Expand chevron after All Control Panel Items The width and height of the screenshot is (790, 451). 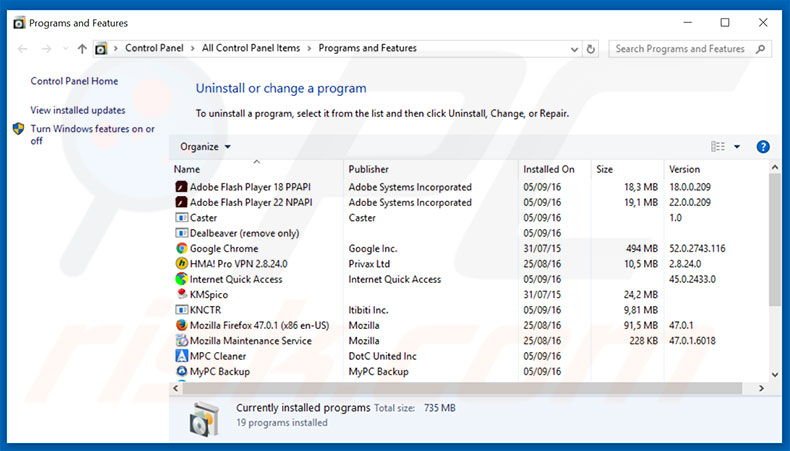(309, 48)
